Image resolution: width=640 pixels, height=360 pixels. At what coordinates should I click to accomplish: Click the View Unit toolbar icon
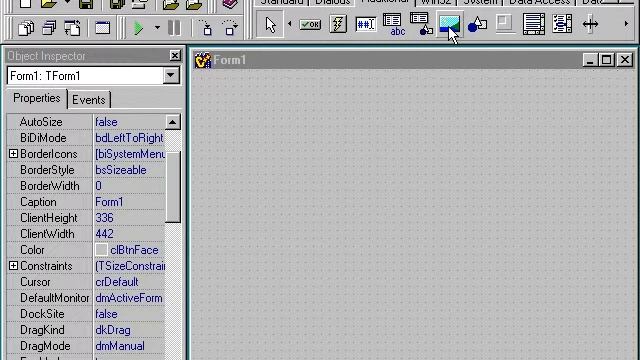[26, 29]
